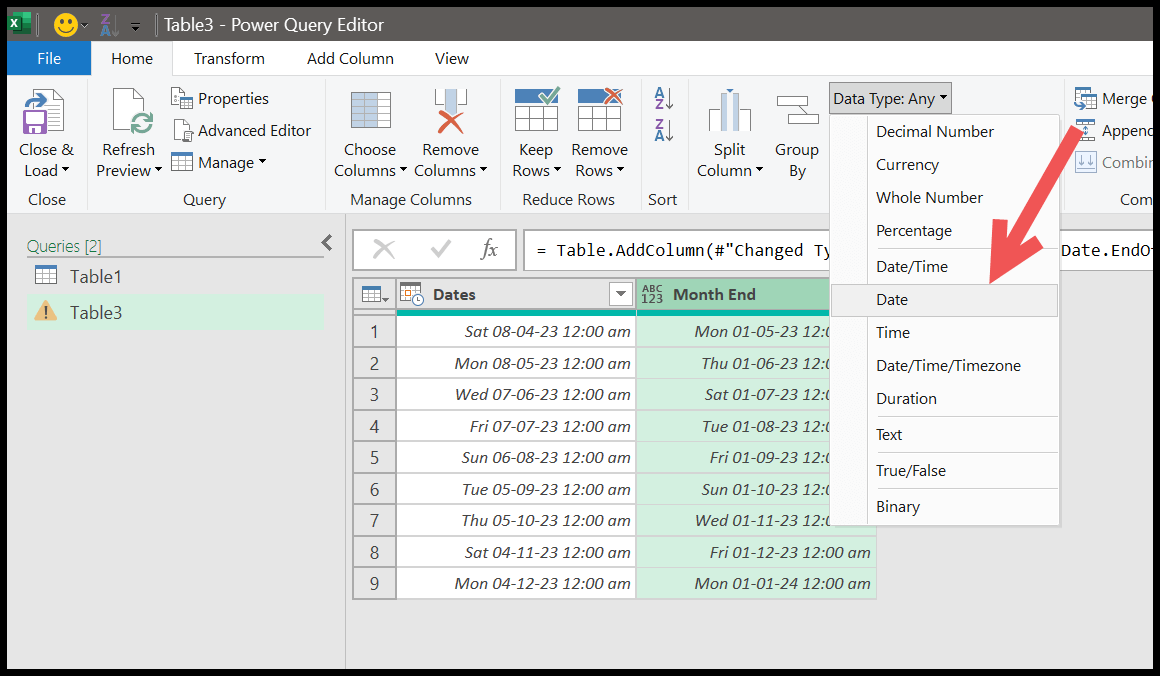The height and width of the screenshot is (676, 1160).
Task: Click the Dates column header
Action: tap(516, 294)
